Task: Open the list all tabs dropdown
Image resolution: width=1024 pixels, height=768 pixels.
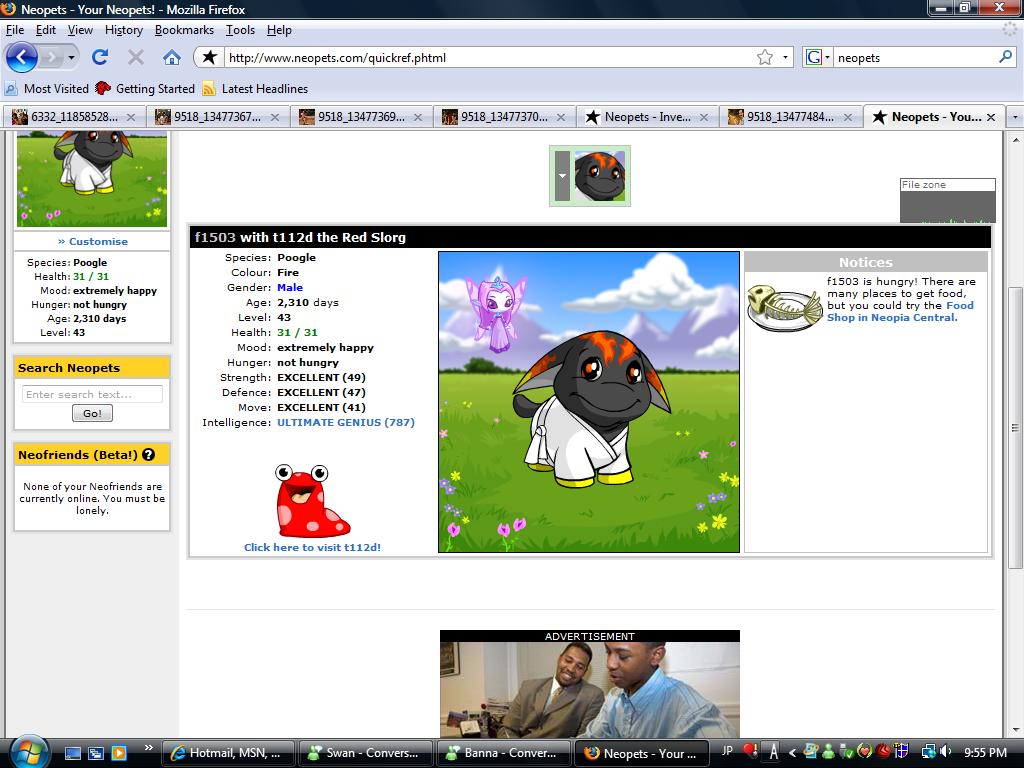Action: click(x=1014, y=117)
